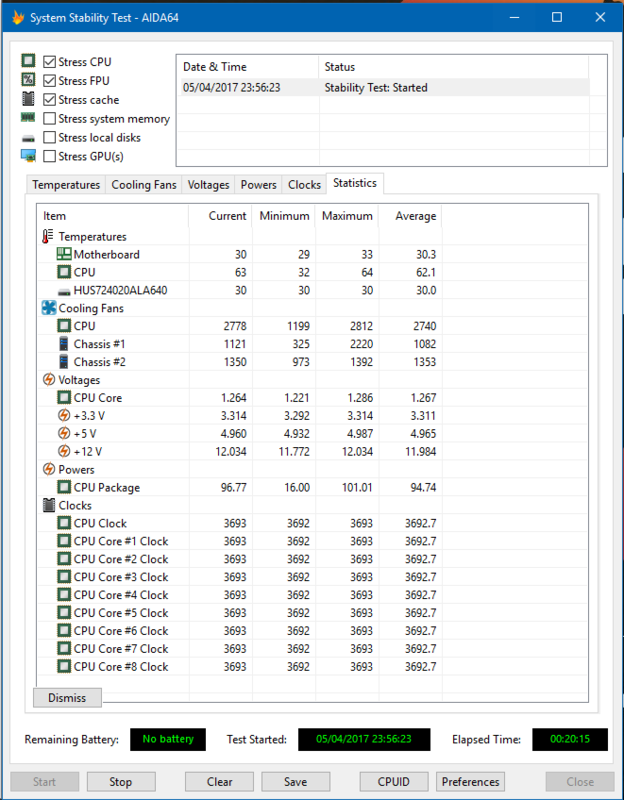Tick the Stress GPU(s) checkbox
The image size is (624, 800).
tap(50, 157)
